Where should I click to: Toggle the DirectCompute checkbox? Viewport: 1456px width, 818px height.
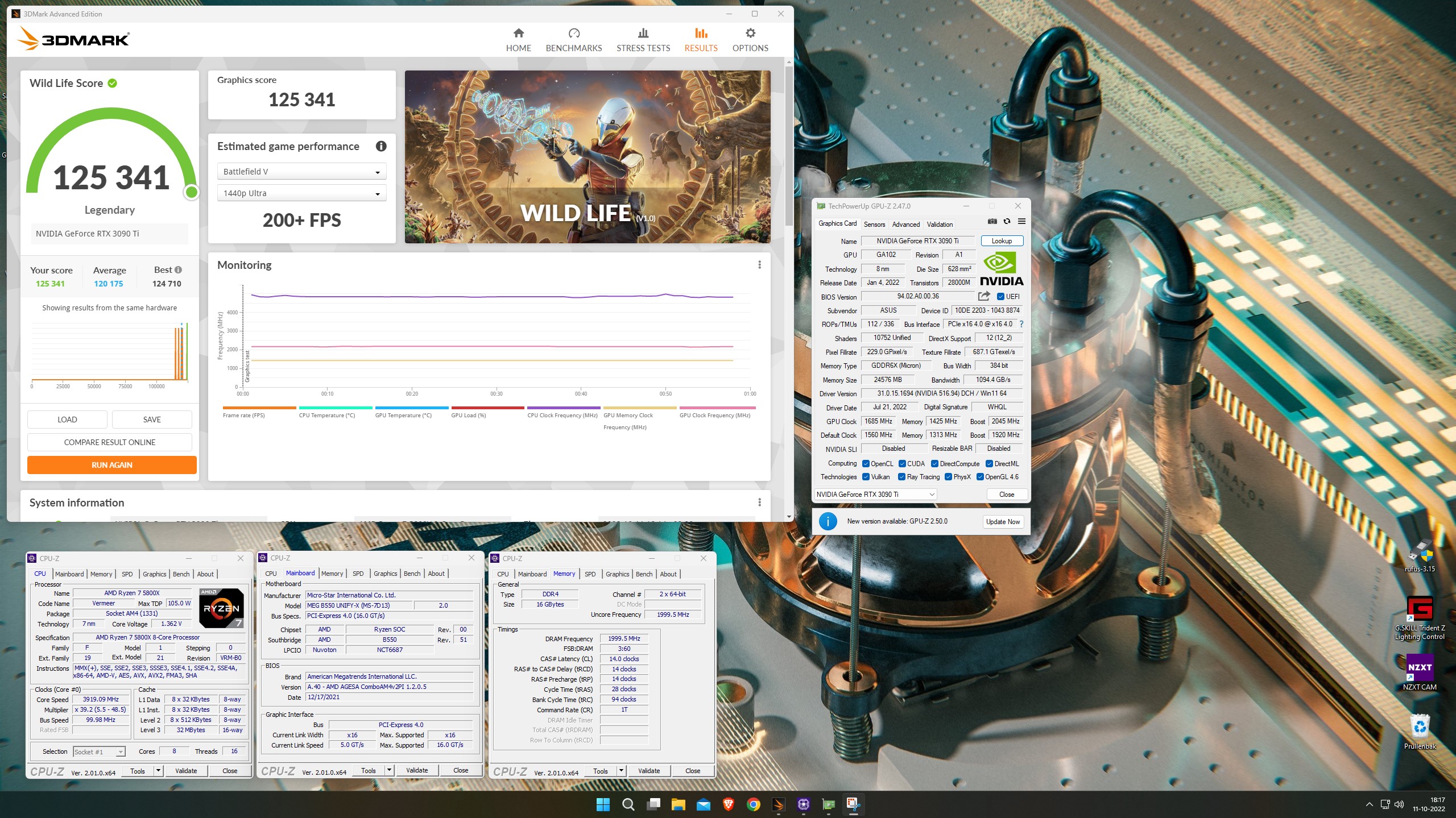(934, 463)
